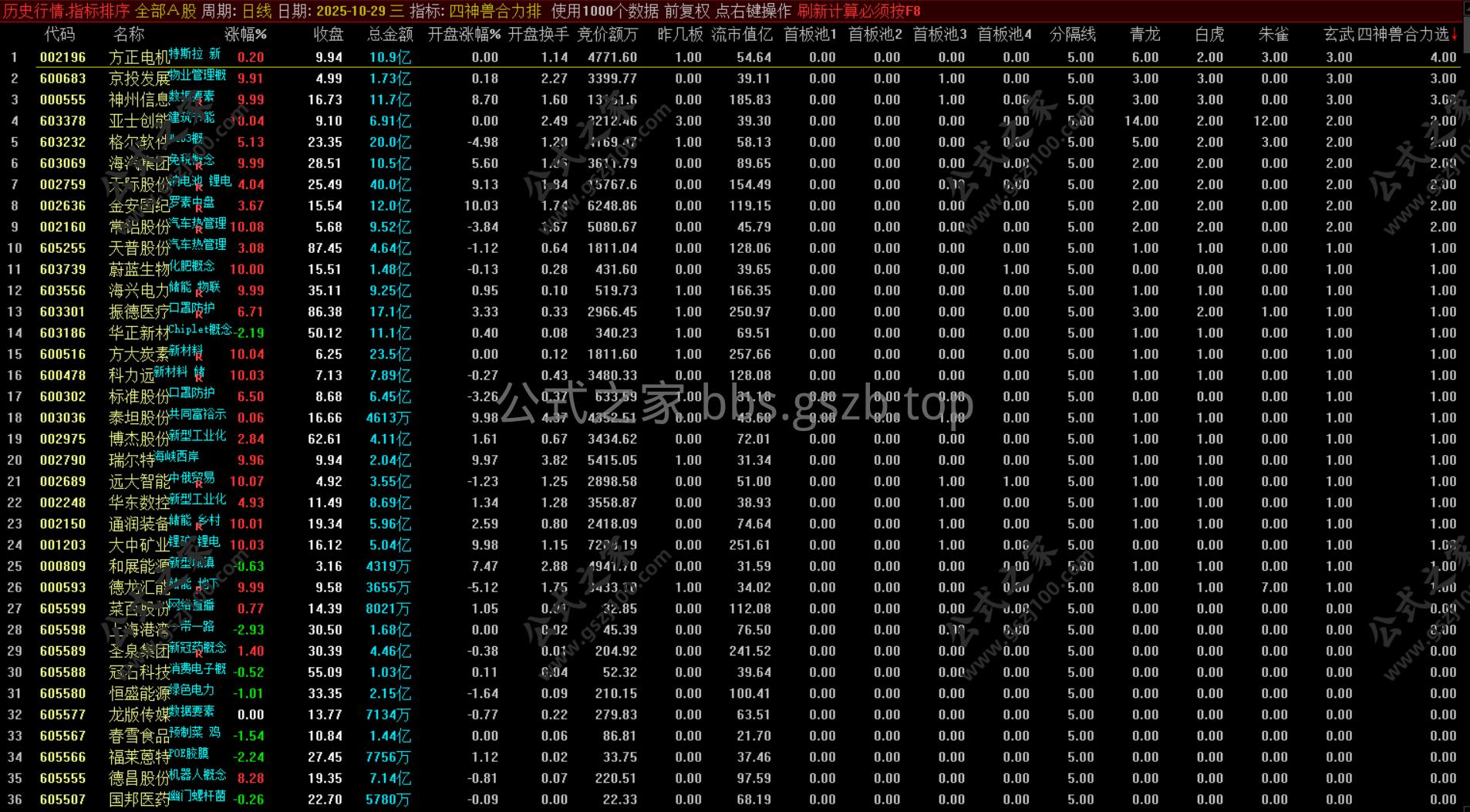Viewport: 1470px width, 812px height.
Task: Select the 标准股份 stock name
Action: point(140,396)
